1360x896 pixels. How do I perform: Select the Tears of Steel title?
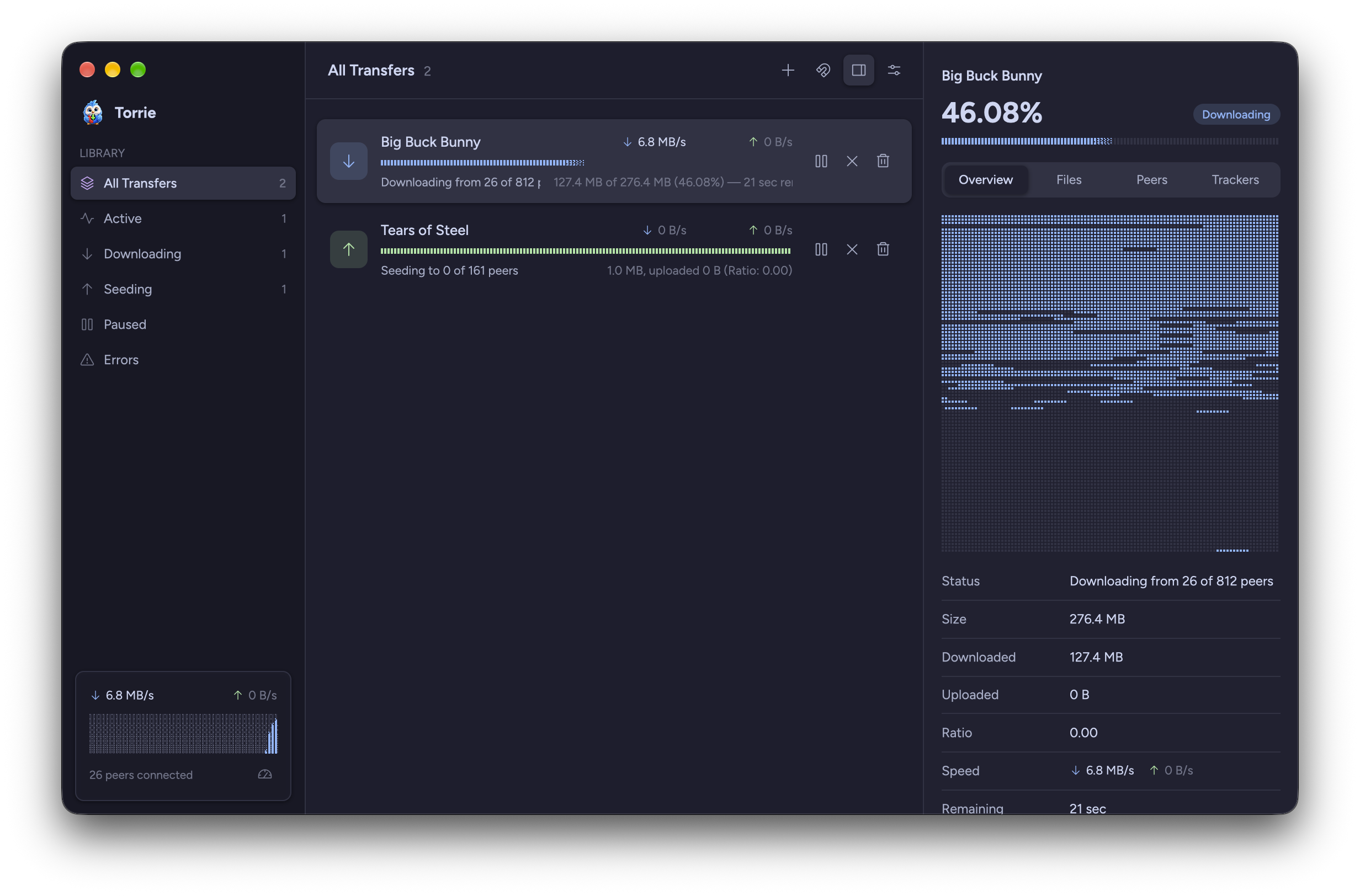pyautogui.click(x=425, y=230)
